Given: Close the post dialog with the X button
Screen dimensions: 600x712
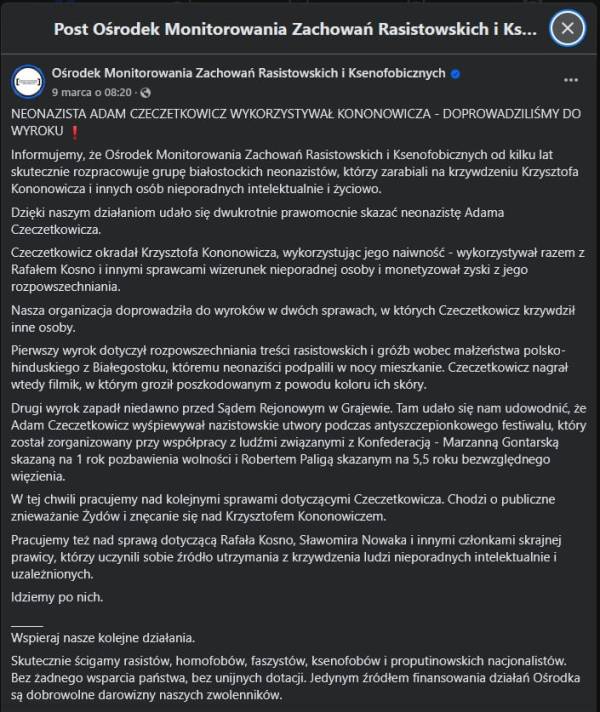Looking at the screenshot, I should click(x=567, y=29).
